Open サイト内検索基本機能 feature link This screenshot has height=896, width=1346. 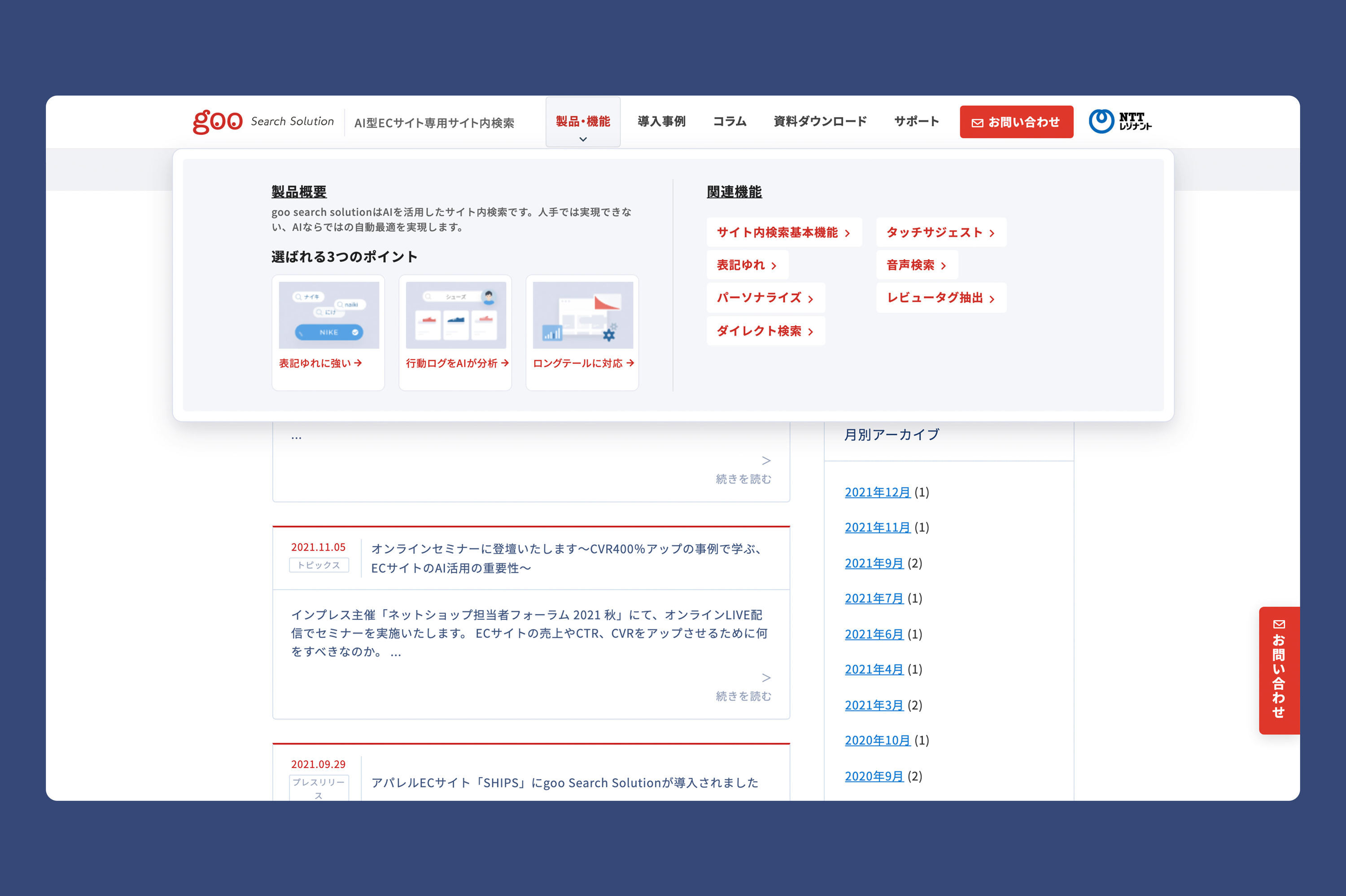tap(783, 233)
